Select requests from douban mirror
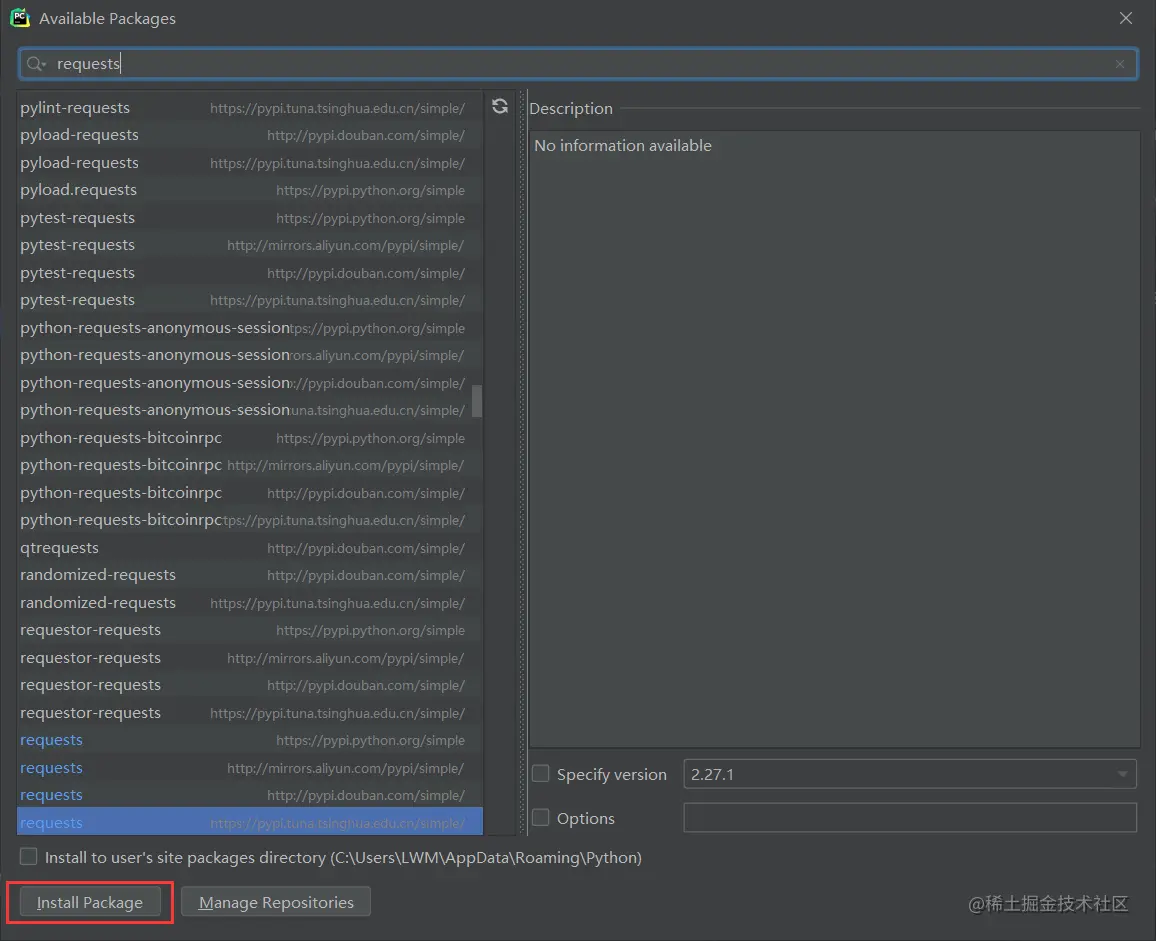The height and width of the screenshot is (941, 1156). (x=250, y=795)
